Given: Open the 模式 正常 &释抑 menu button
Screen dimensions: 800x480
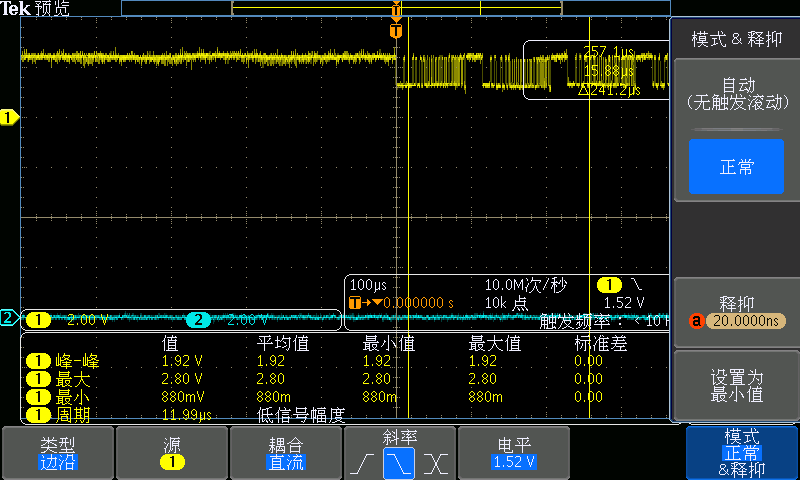Looking at the screenshot, I should coord(742,453).
